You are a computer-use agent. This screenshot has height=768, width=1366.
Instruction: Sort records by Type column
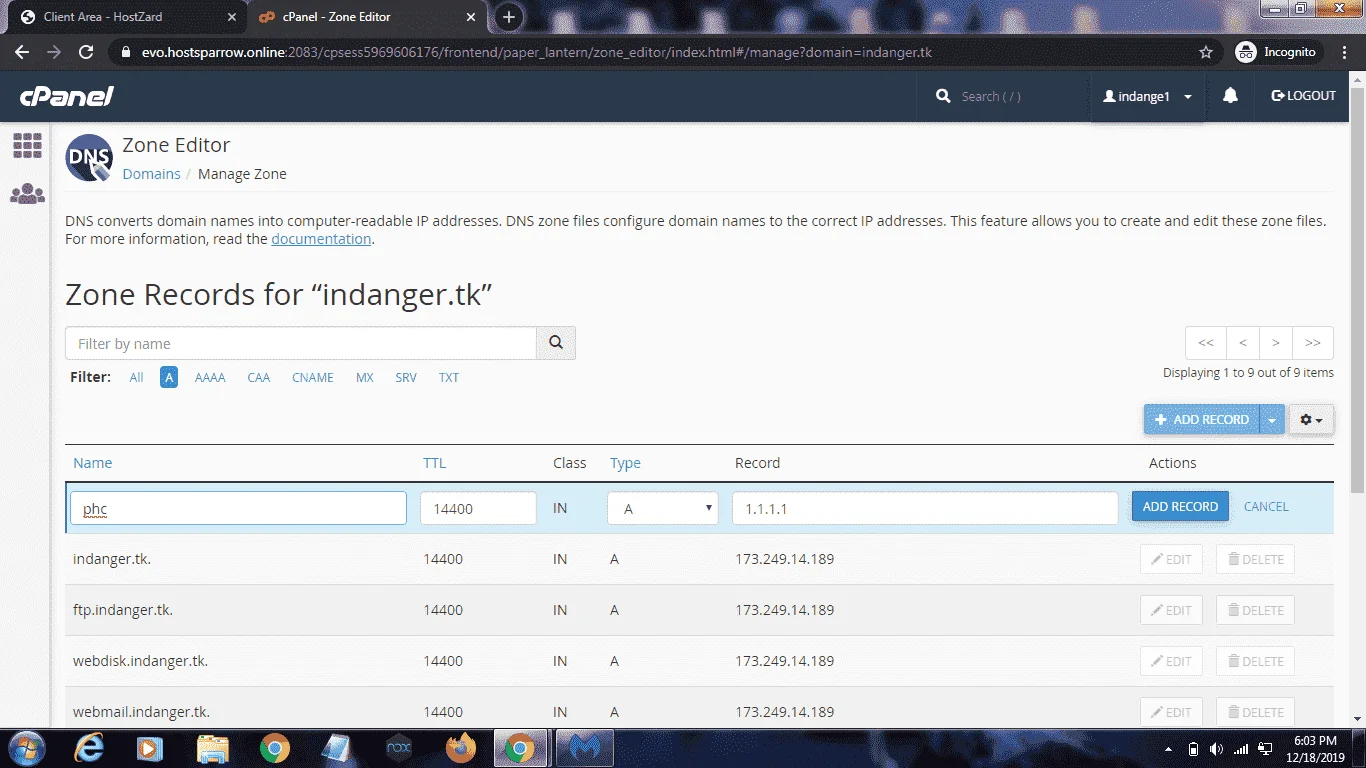coord(625,463)
